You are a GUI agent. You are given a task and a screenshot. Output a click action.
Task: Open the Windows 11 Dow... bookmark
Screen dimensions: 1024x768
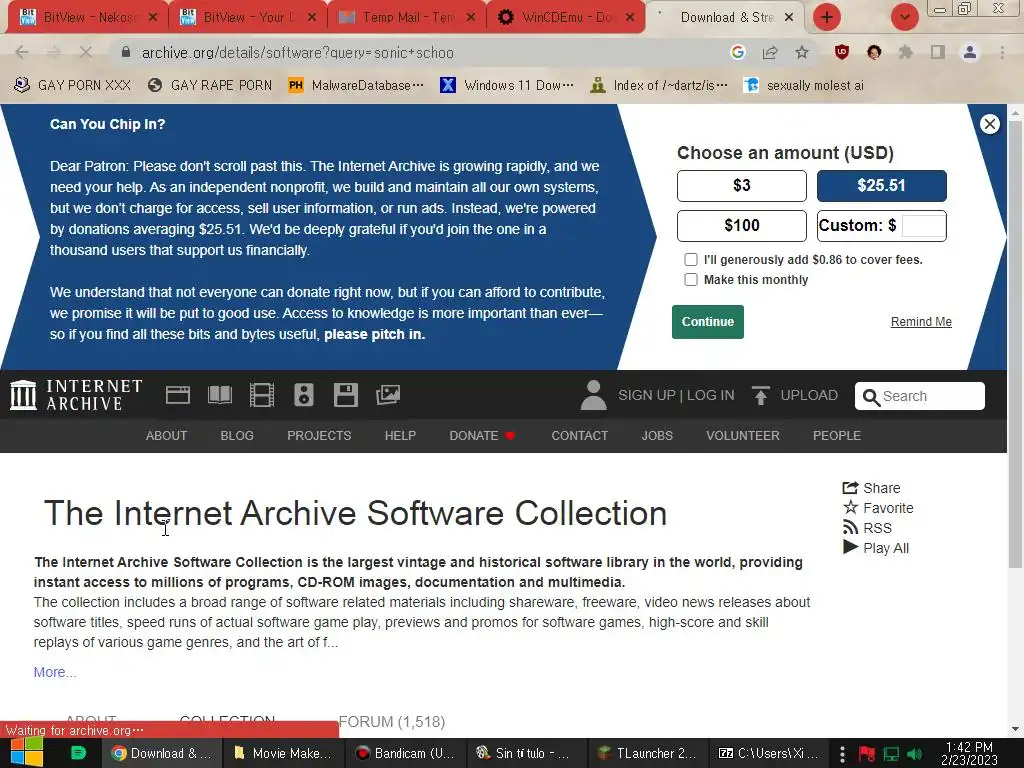point(507,86)
